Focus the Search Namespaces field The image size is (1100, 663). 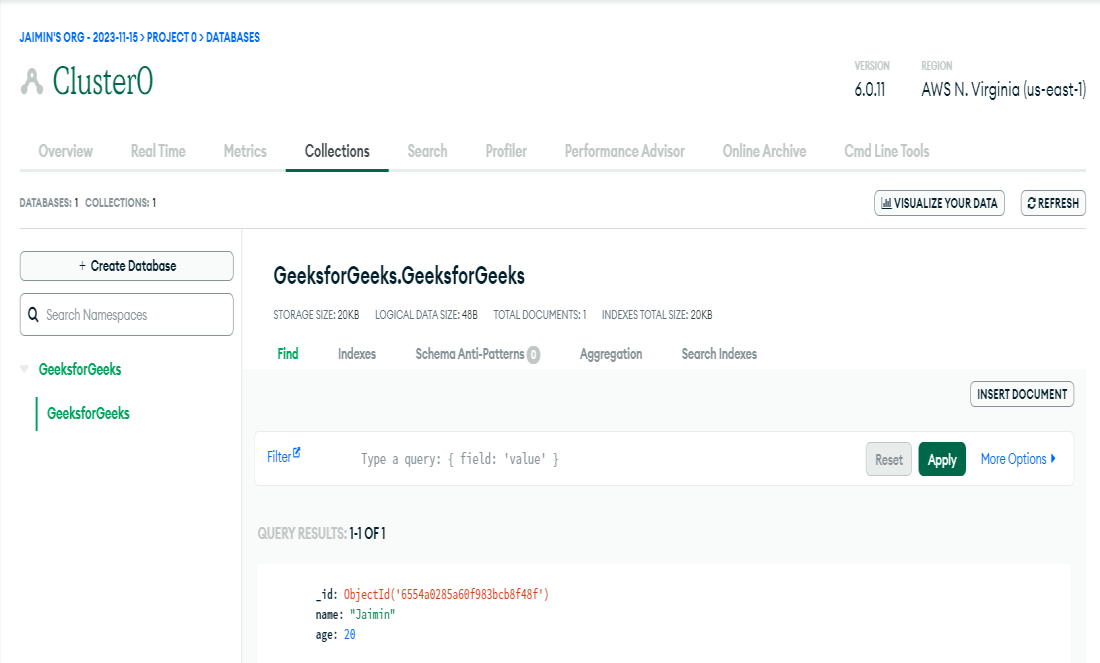click(x=126, y=314)
